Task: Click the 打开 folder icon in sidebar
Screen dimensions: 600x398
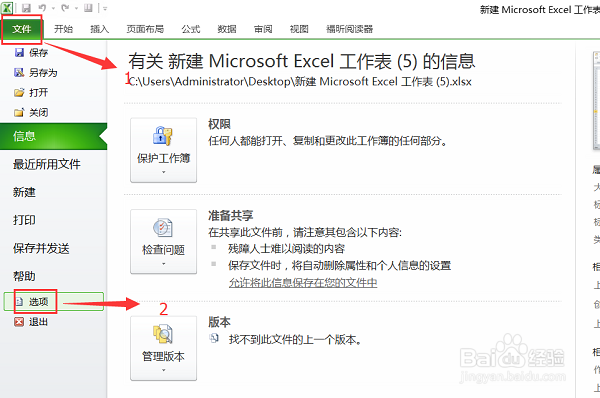Action: pyautogui.click(x=19, y=92)
